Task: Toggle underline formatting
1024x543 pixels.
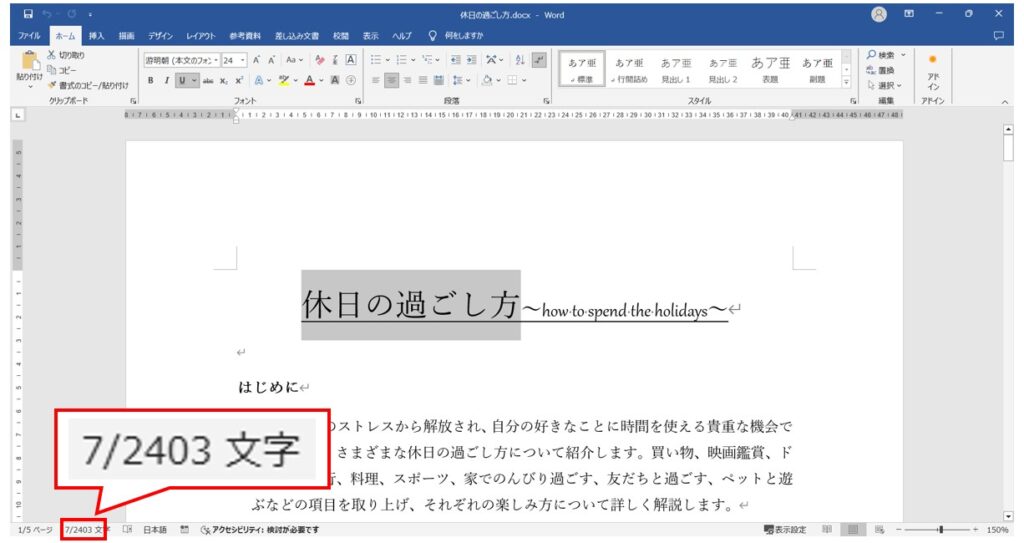Action: 182,80
